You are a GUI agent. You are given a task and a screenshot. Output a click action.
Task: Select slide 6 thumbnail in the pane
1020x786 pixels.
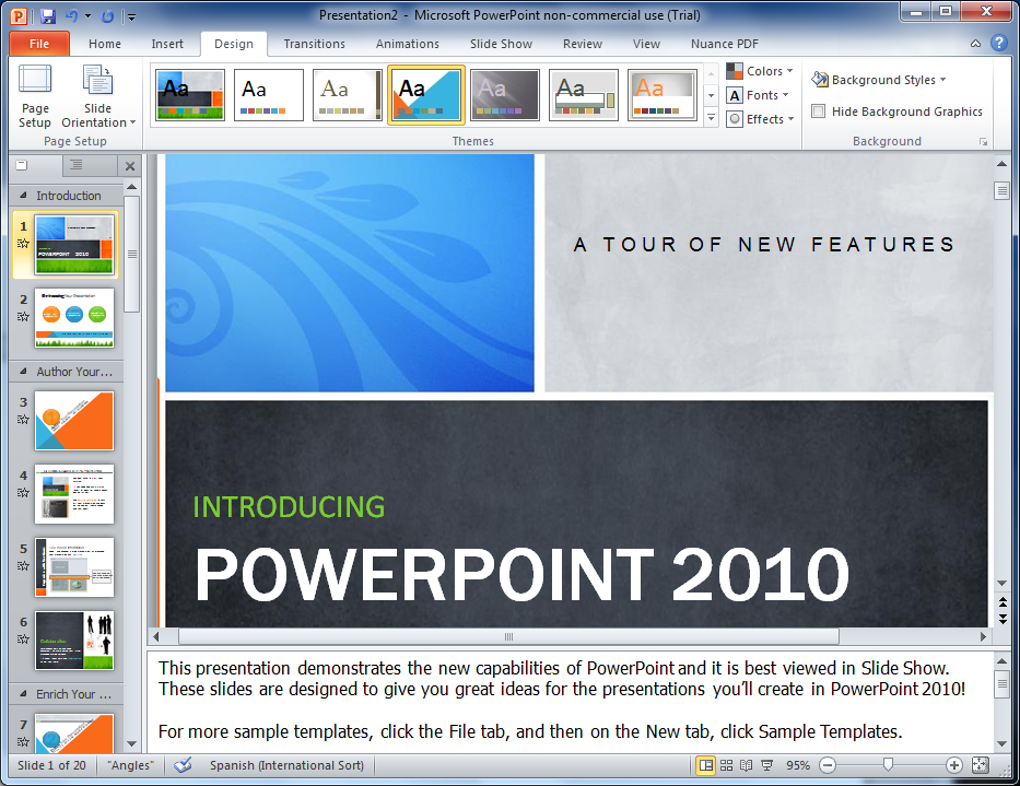pyautogui.click(x=75, y=640)
